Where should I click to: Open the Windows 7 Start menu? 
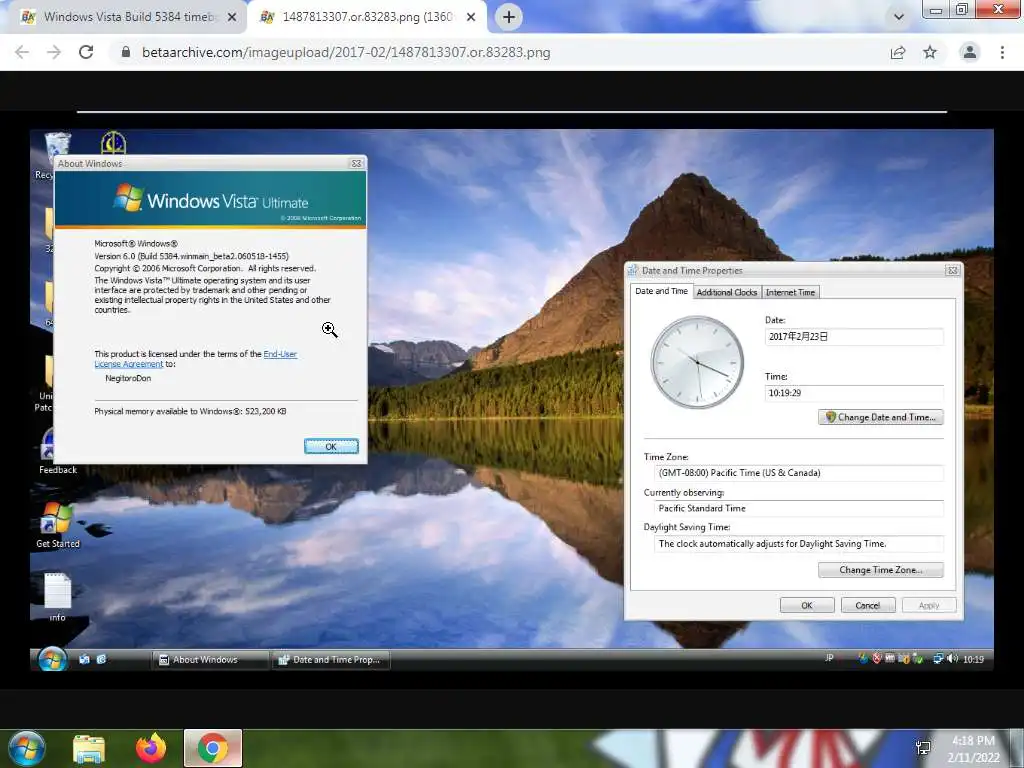click(27, 748)
